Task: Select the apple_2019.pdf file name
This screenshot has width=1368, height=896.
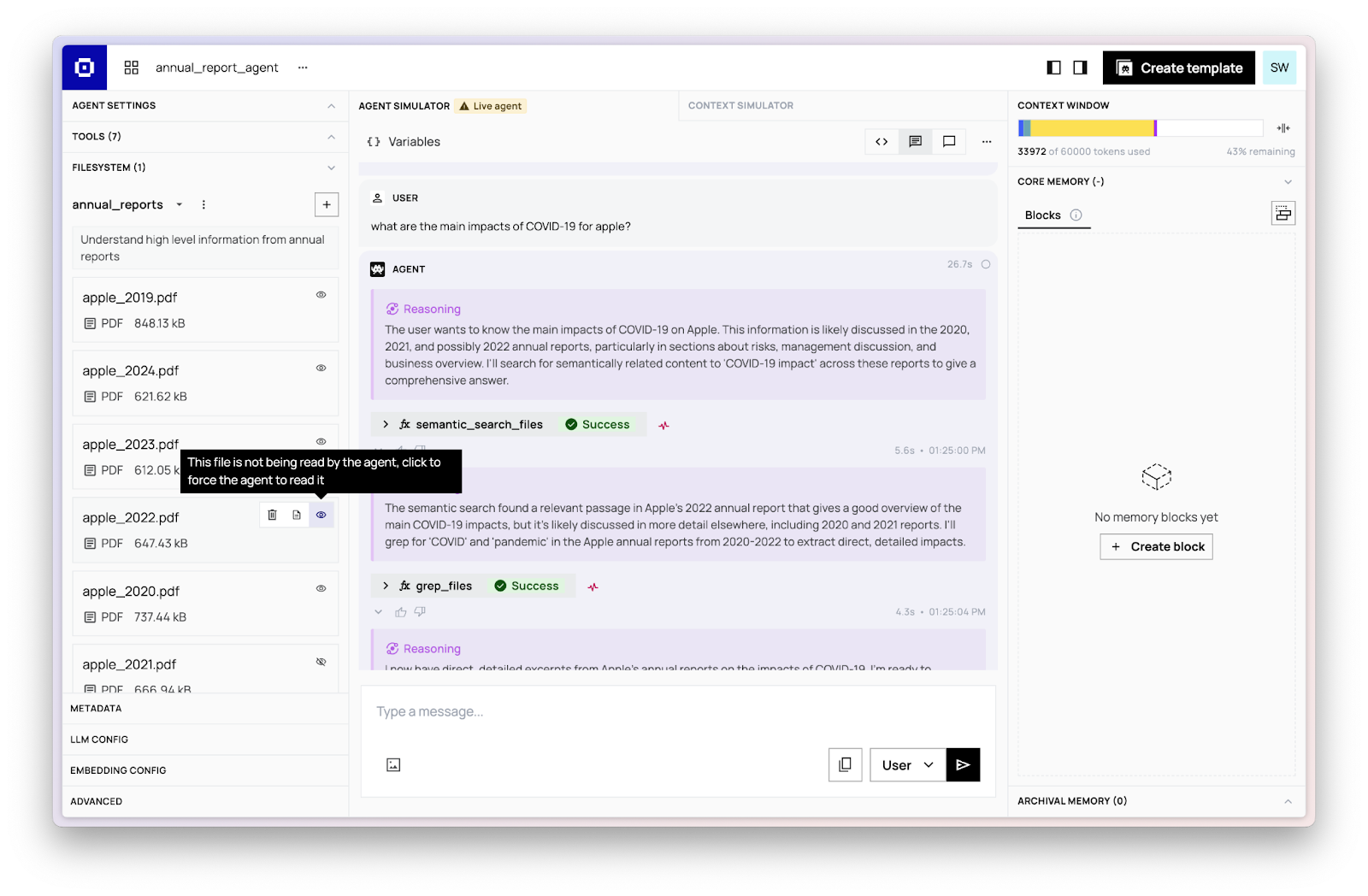Action: pos(130,298)
